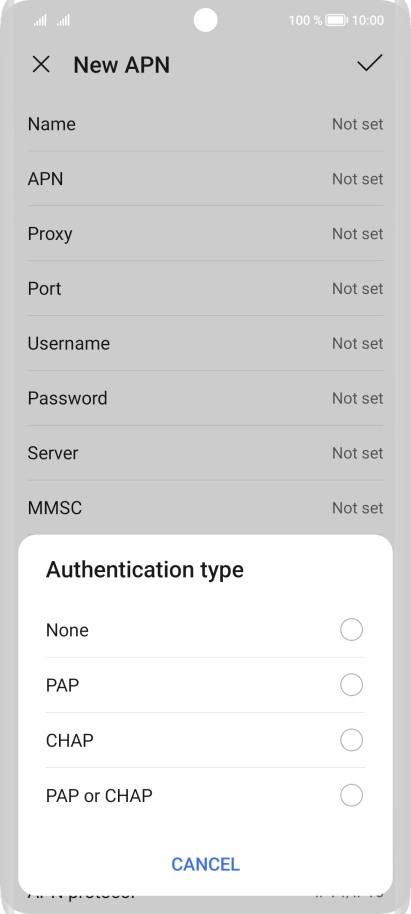Edit the Server setting

(205, 453)
